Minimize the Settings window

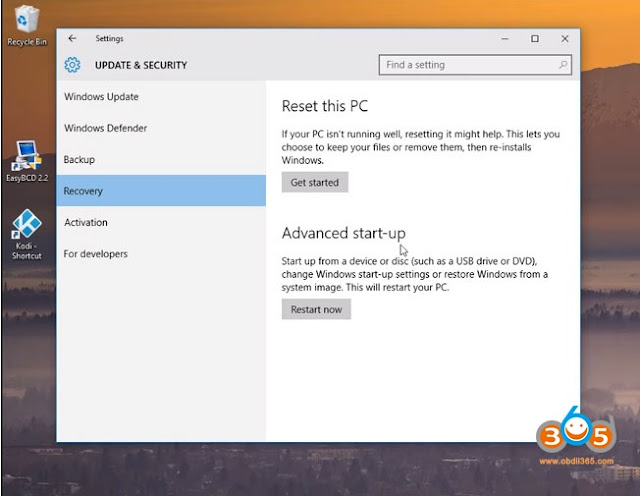pos(505,39)
